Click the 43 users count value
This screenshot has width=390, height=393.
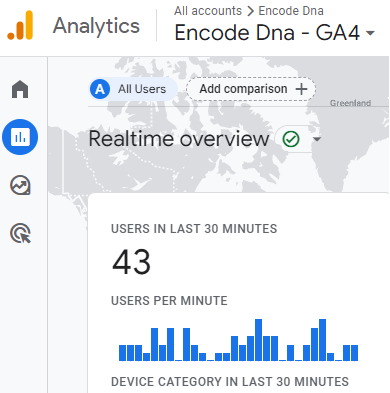[131, 262]
